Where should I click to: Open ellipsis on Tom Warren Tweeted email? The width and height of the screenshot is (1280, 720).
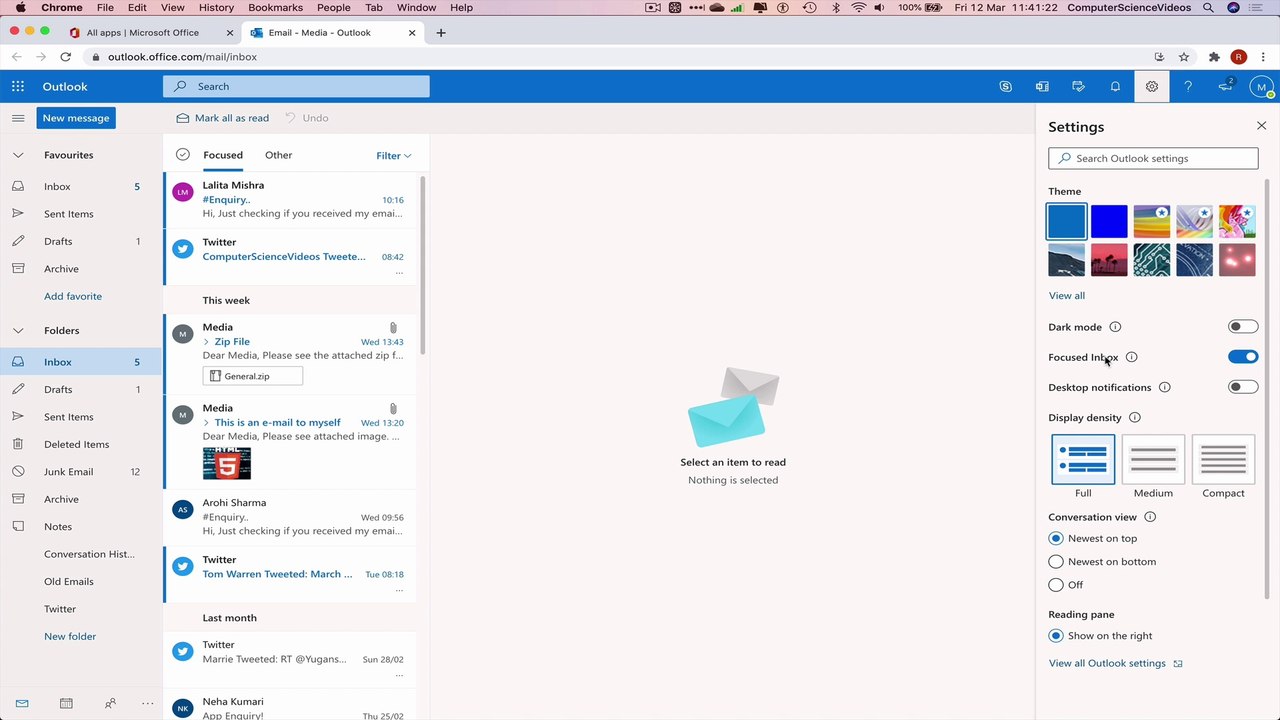click(399, 590)
